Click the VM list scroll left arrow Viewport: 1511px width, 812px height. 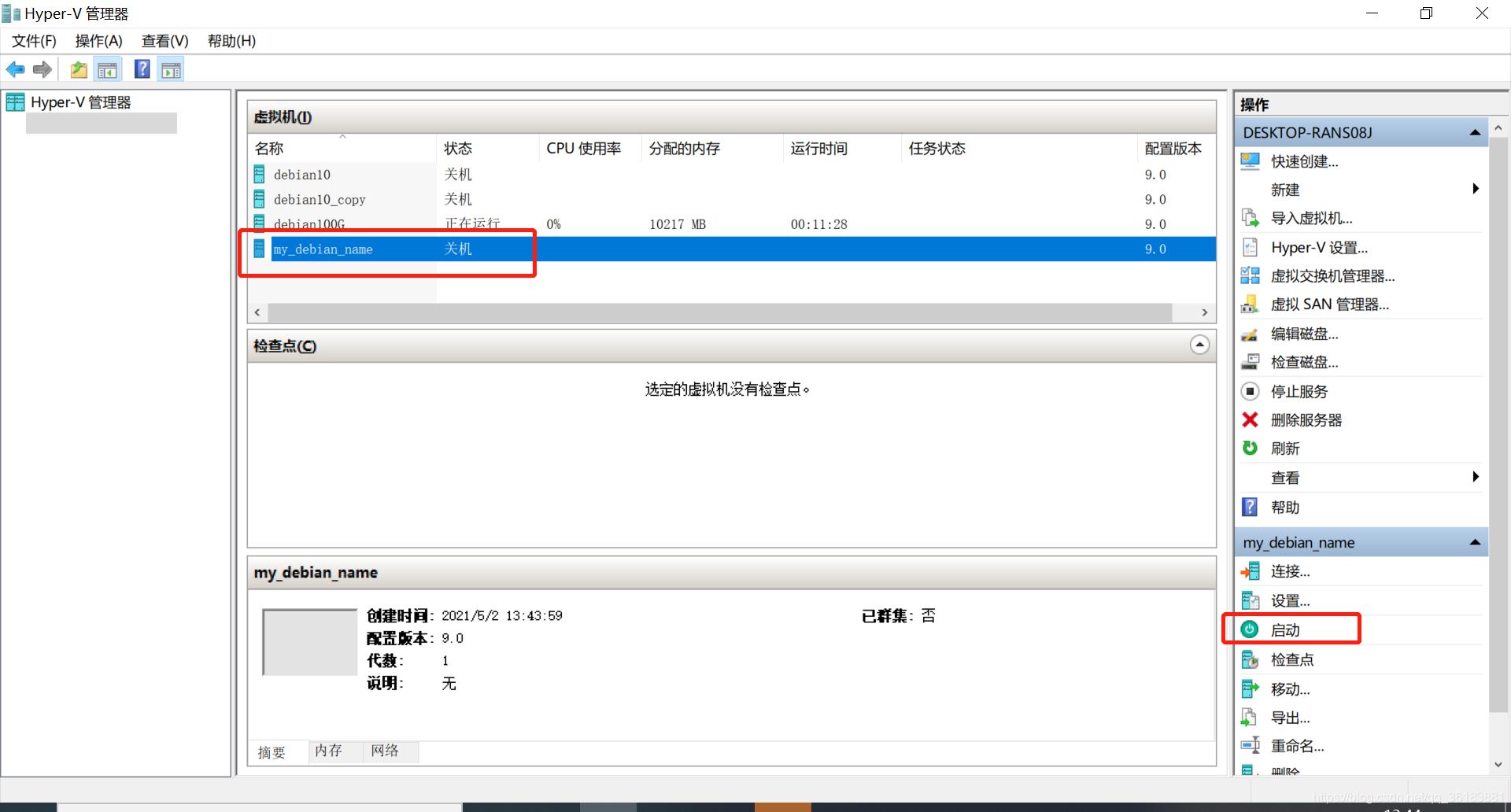[257, 312]
